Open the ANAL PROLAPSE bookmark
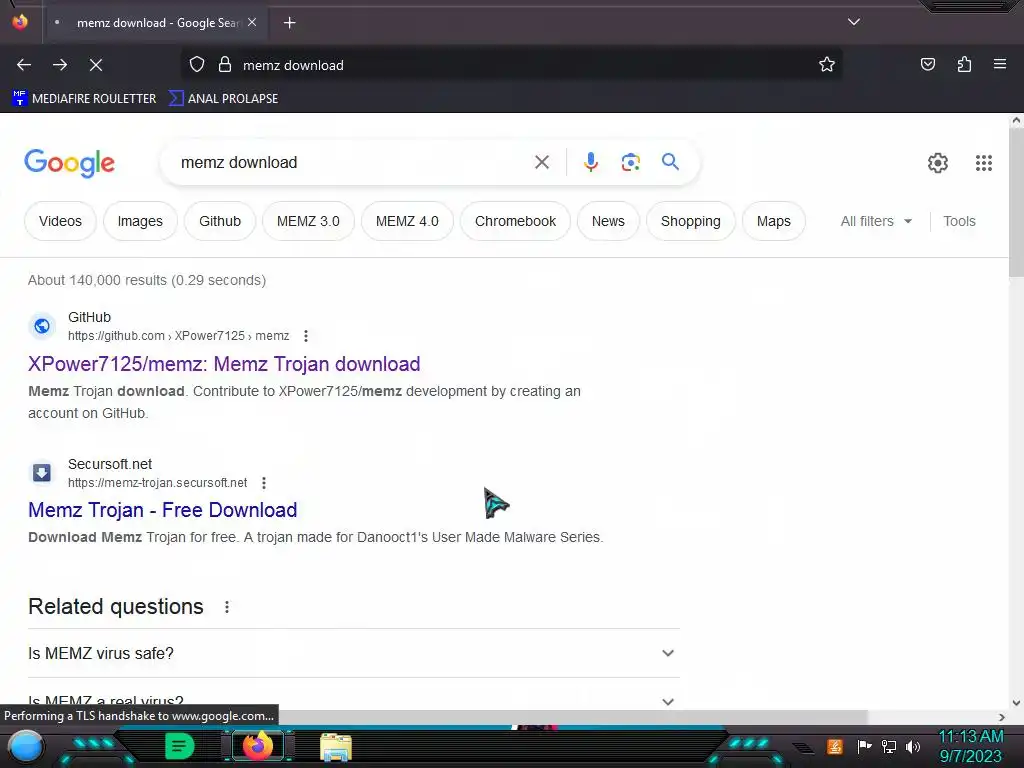Viewport: 1024px width, 768px height. [x=223, y=99]
